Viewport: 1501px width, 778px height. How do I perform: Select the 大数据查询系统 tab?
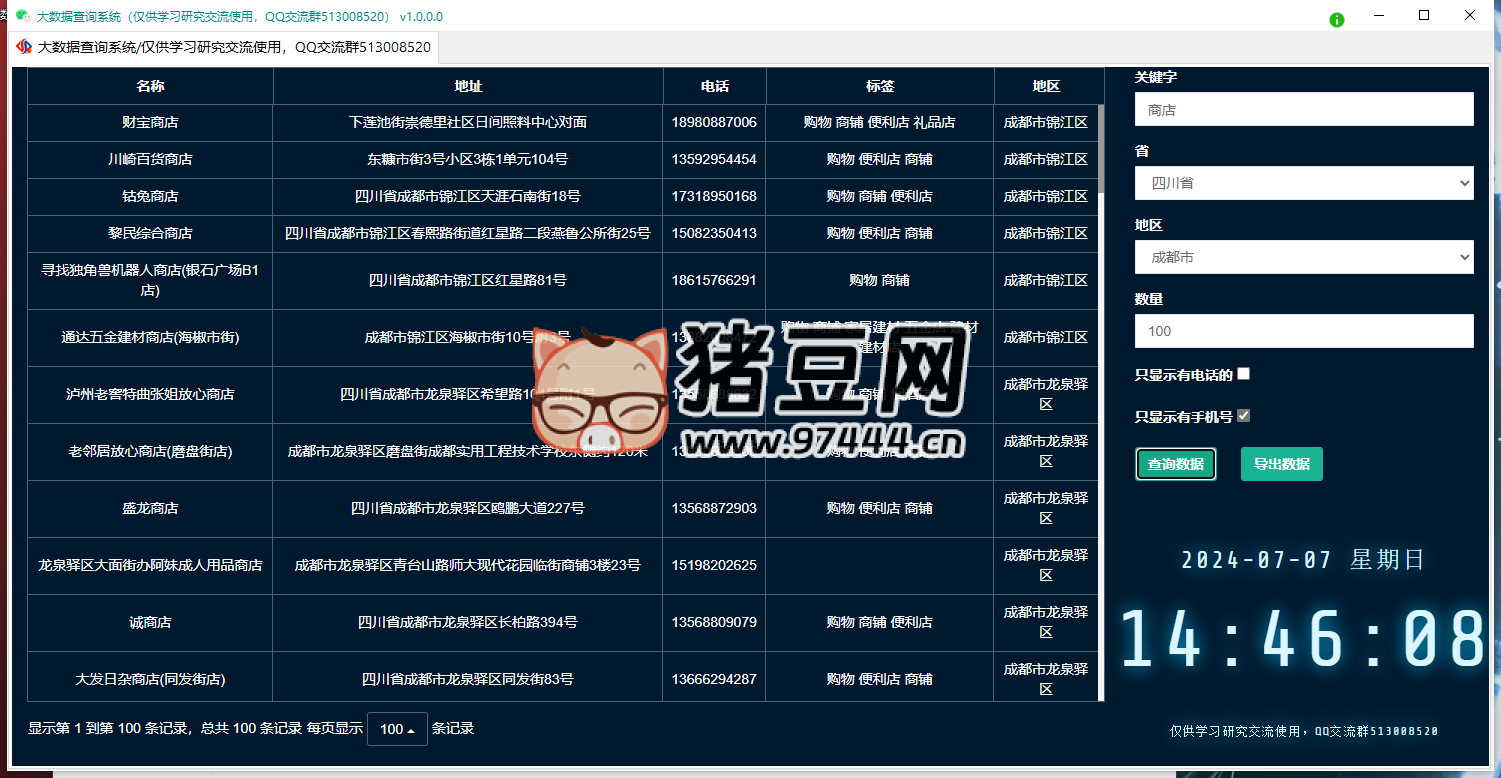[225, 47]
